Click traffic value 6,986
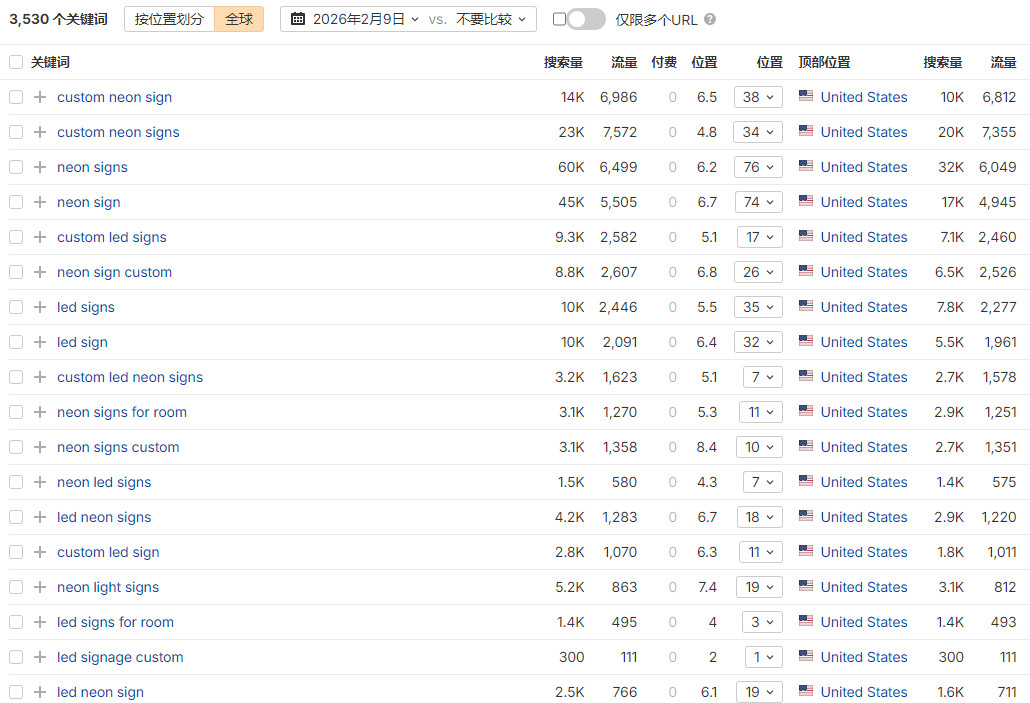The image size is (1030, 703). [618, 97]
